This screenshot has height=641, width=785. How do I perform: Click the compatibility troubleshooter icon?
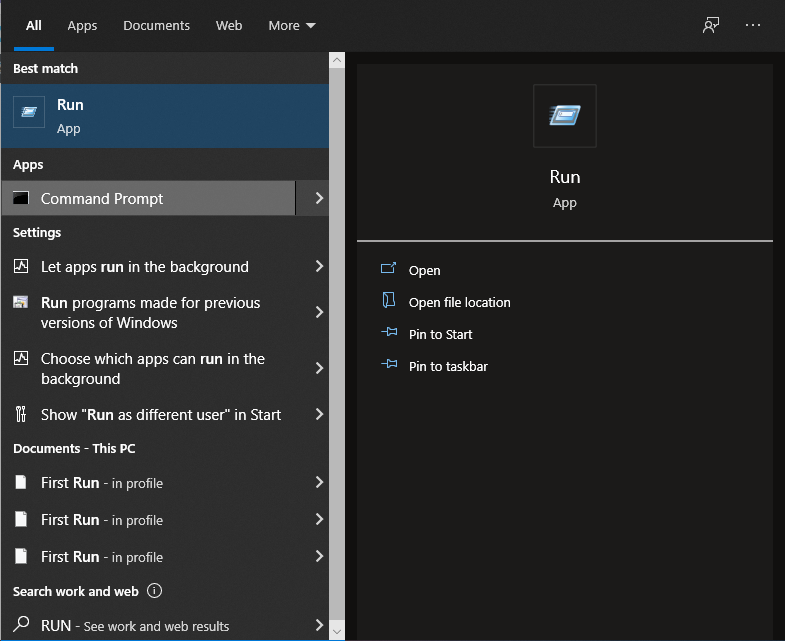pyautogui.click(x=21, y=302)
